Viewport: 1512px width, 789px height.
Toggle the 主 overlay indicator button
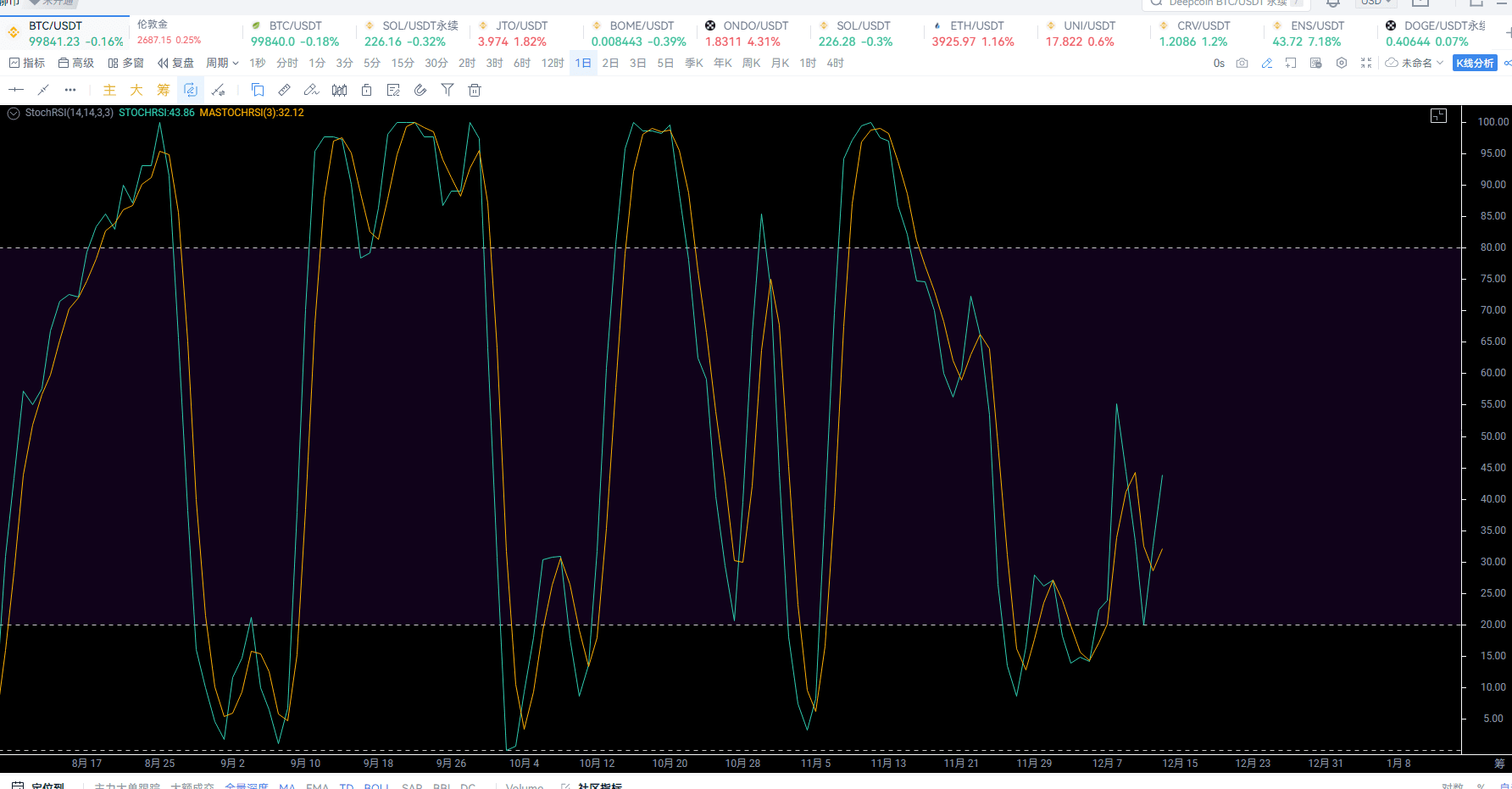pos(109,90)
